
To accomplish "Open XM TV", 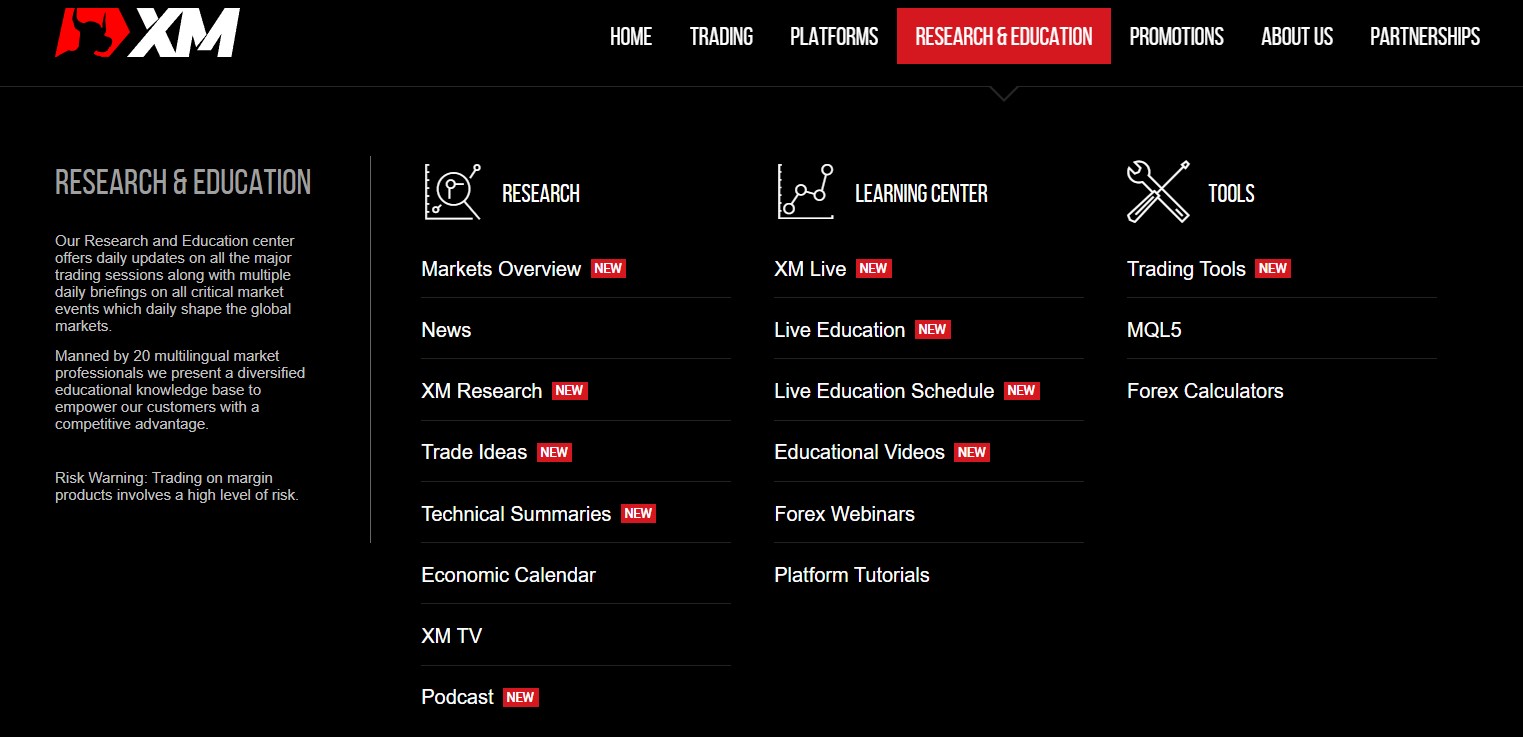I will coord(452,636).
